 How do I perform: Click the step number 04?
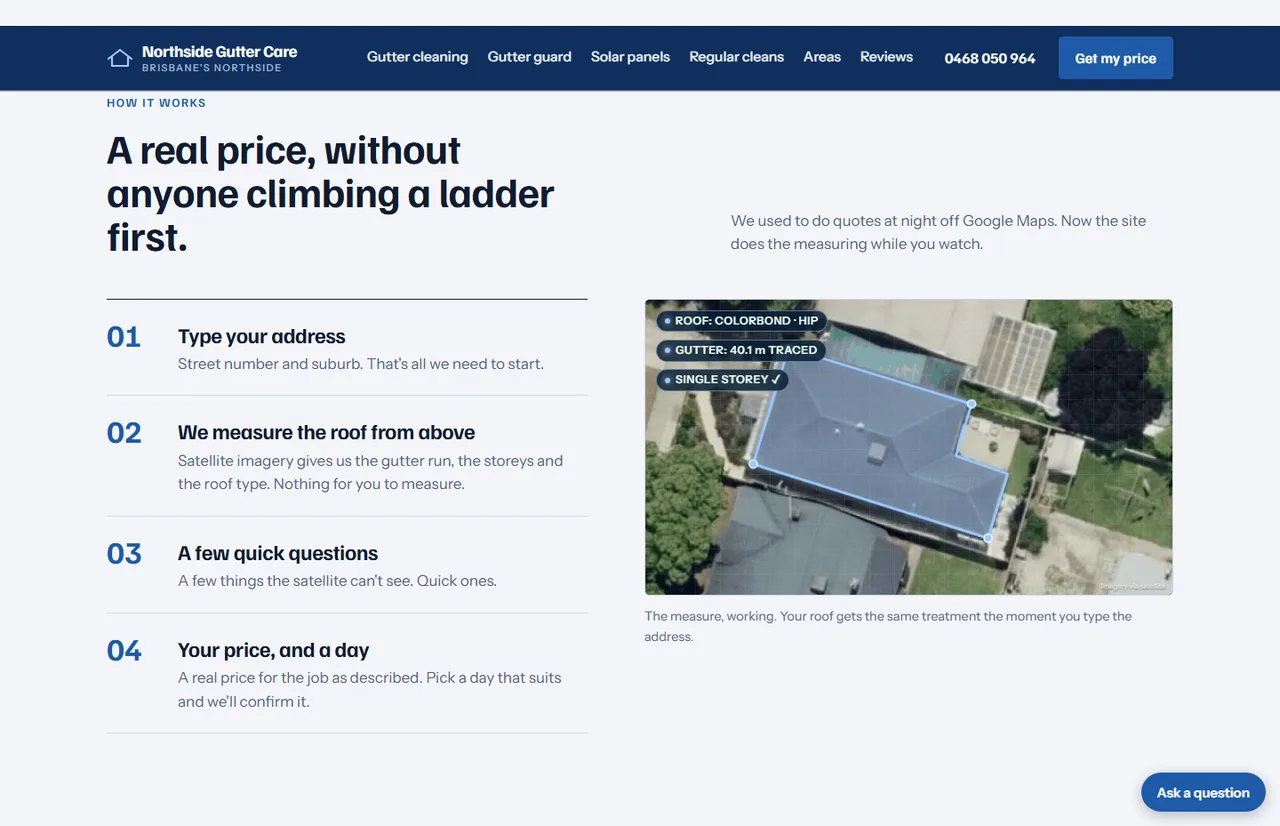(x=124, y=651)
